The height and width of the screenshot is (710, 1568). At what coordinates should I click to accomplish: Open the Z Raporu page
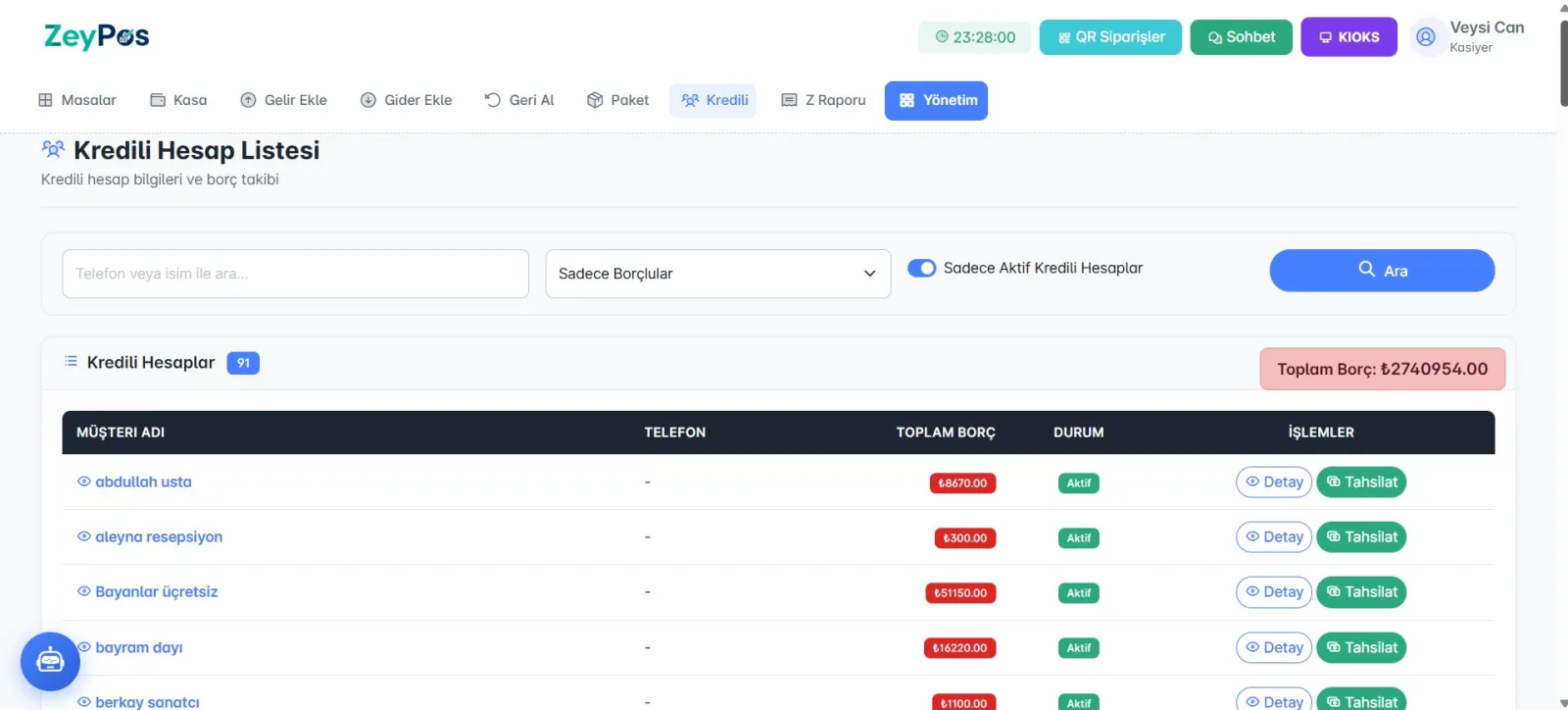[x=823, y=100]
